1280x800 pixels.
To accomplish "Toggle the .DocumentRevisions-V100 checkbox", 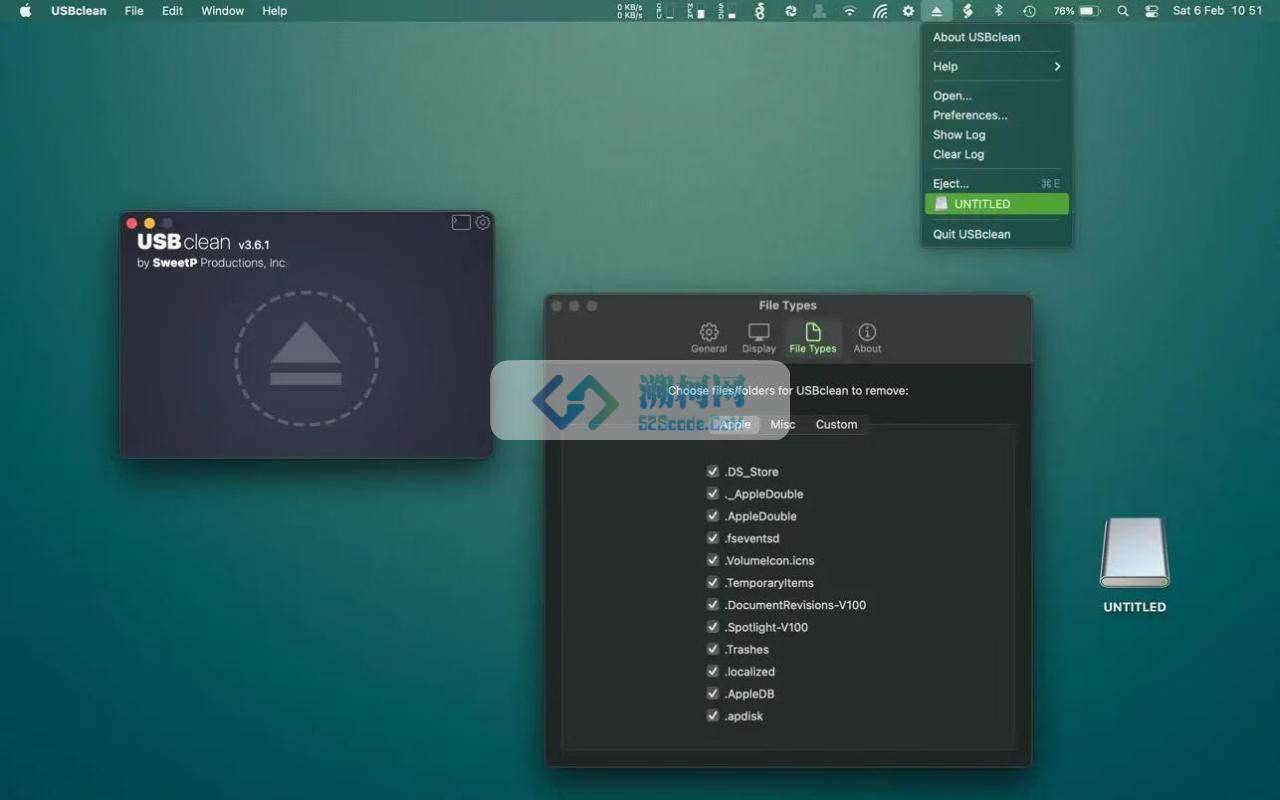I will pos(713,604).
